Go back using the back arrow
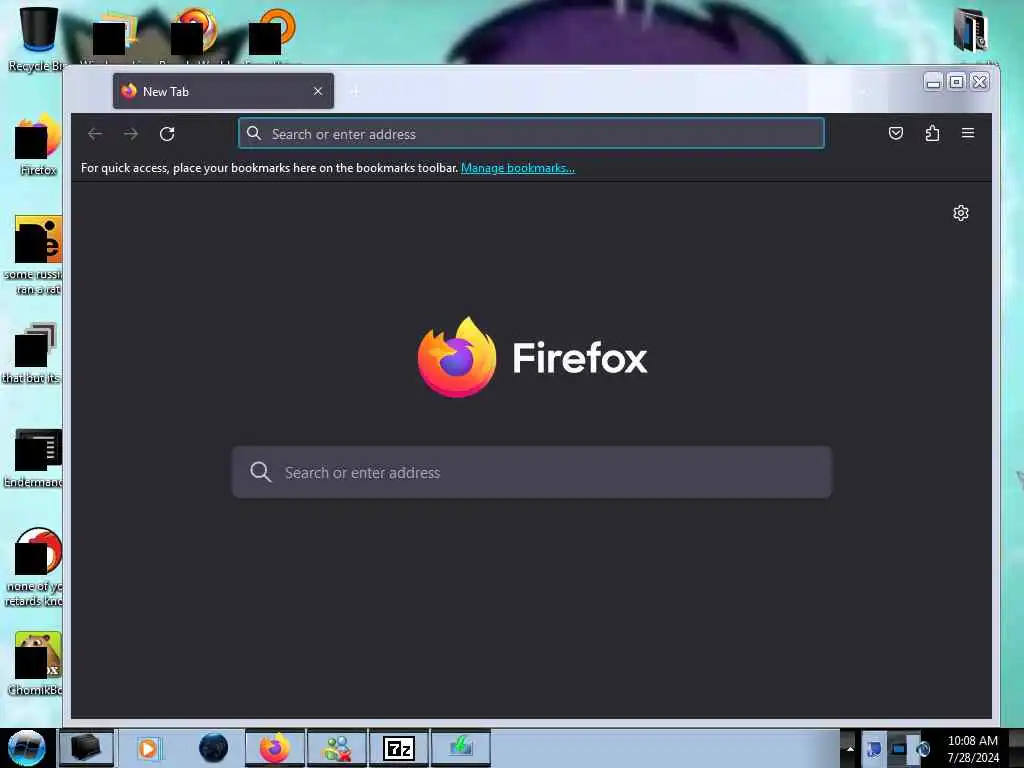Screen dimensions: 1024x768 [x=95, y=134]
